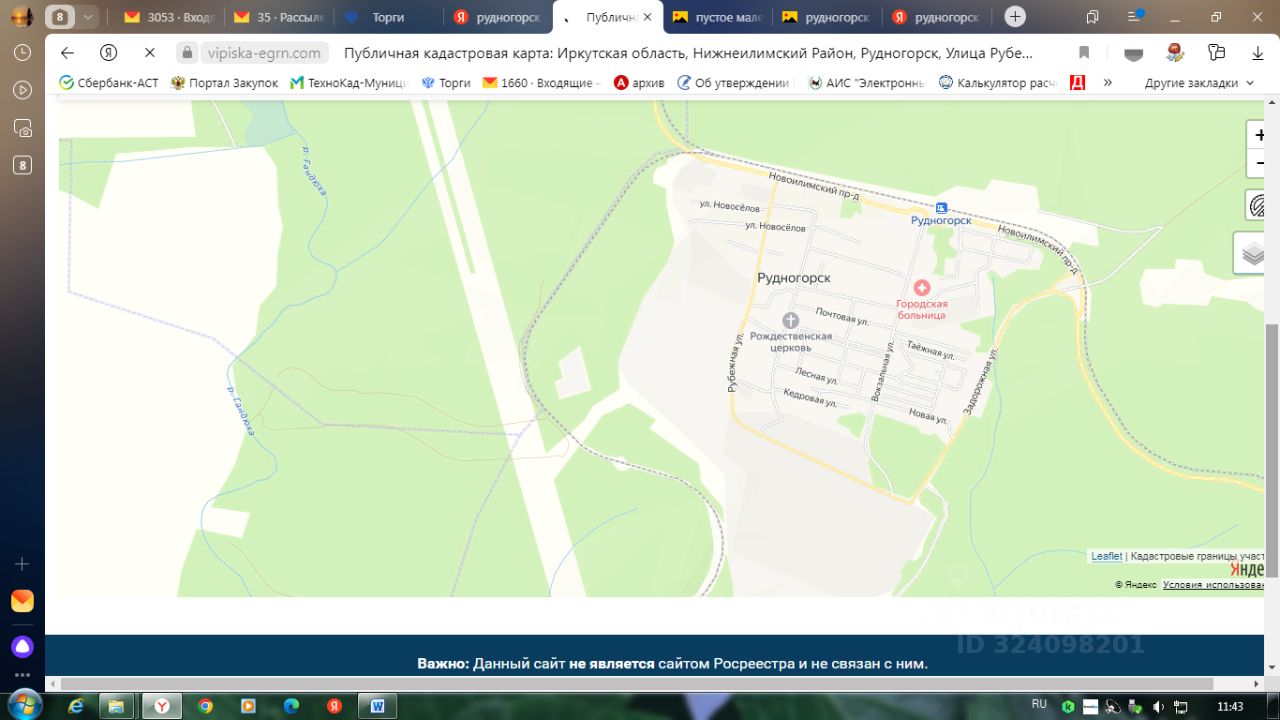This screenshot has height=720, width=1280.
Task: Open the Alice assistant in the sidebar
Action: (x=22, y=647)
